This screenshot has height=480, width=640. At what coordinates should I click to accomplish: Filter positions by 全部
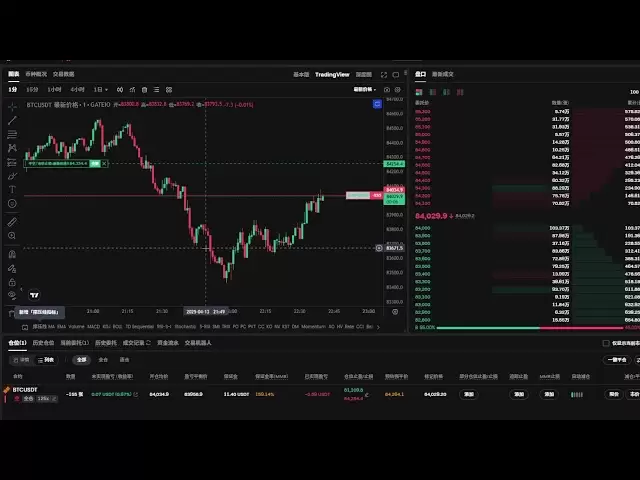click(82, 360)
